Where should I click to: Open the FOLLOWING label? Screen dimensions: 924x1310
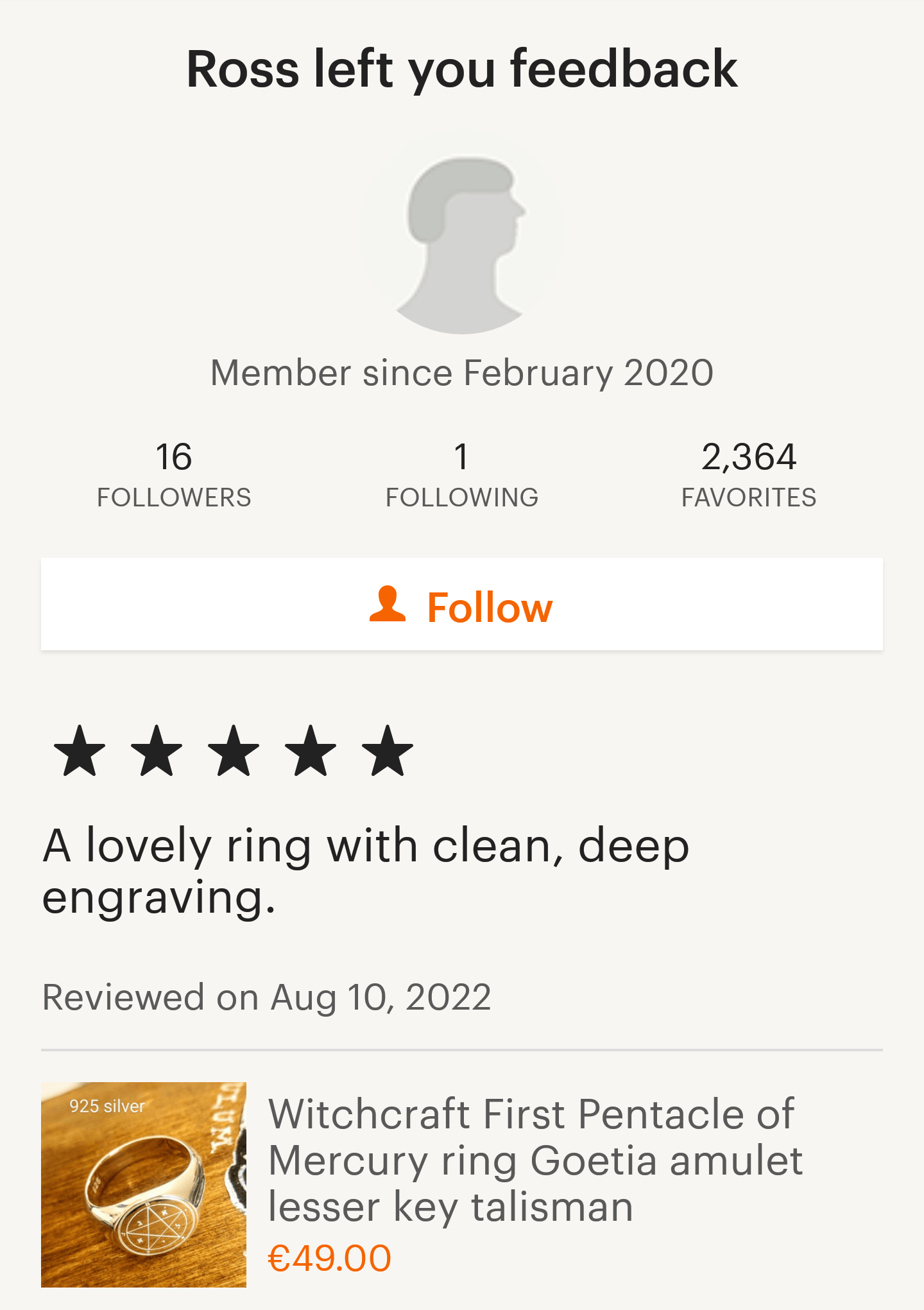click(x=461, y=498)
